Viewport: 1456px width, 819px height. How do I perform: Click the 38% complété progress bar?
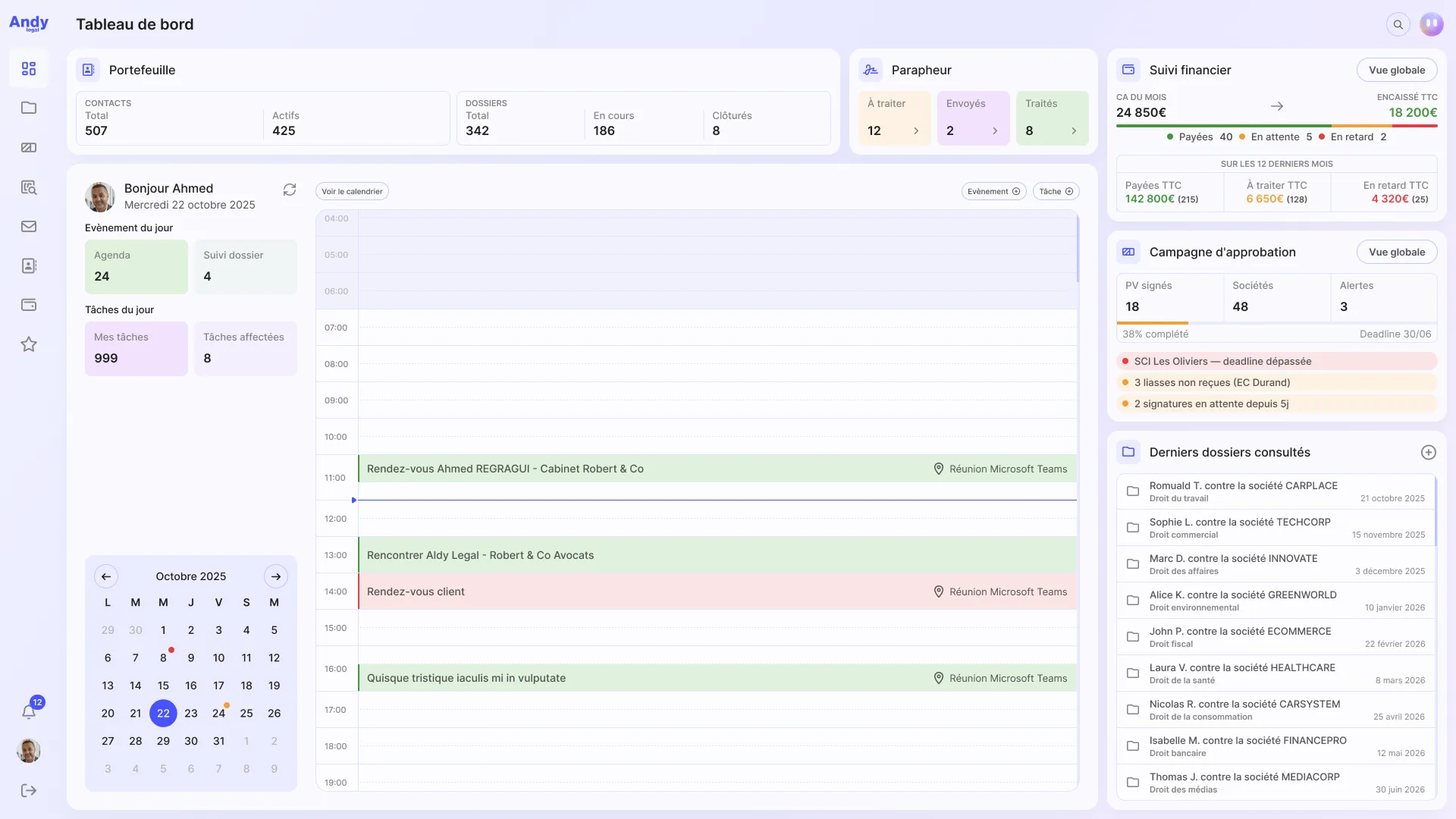pyautogui.click(x=1277, y=324)
